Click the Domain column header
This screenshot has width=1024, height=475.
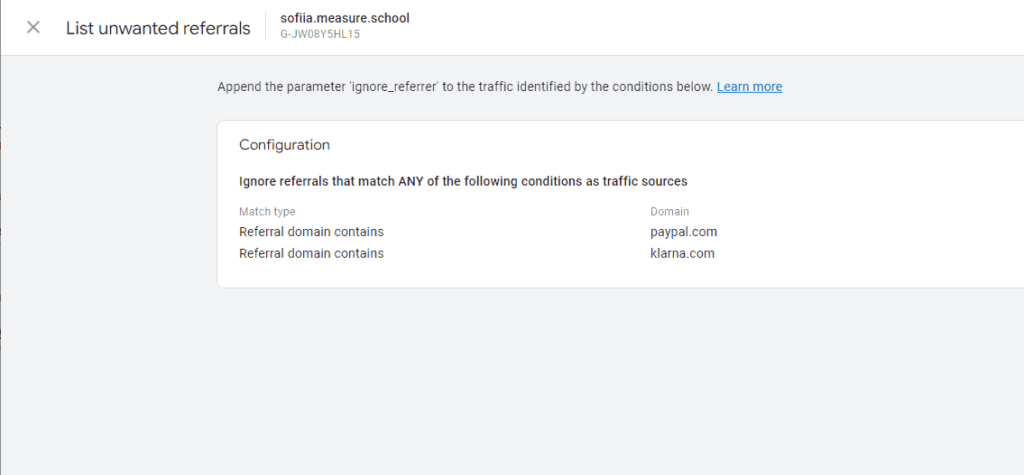(x=669, y=212)
